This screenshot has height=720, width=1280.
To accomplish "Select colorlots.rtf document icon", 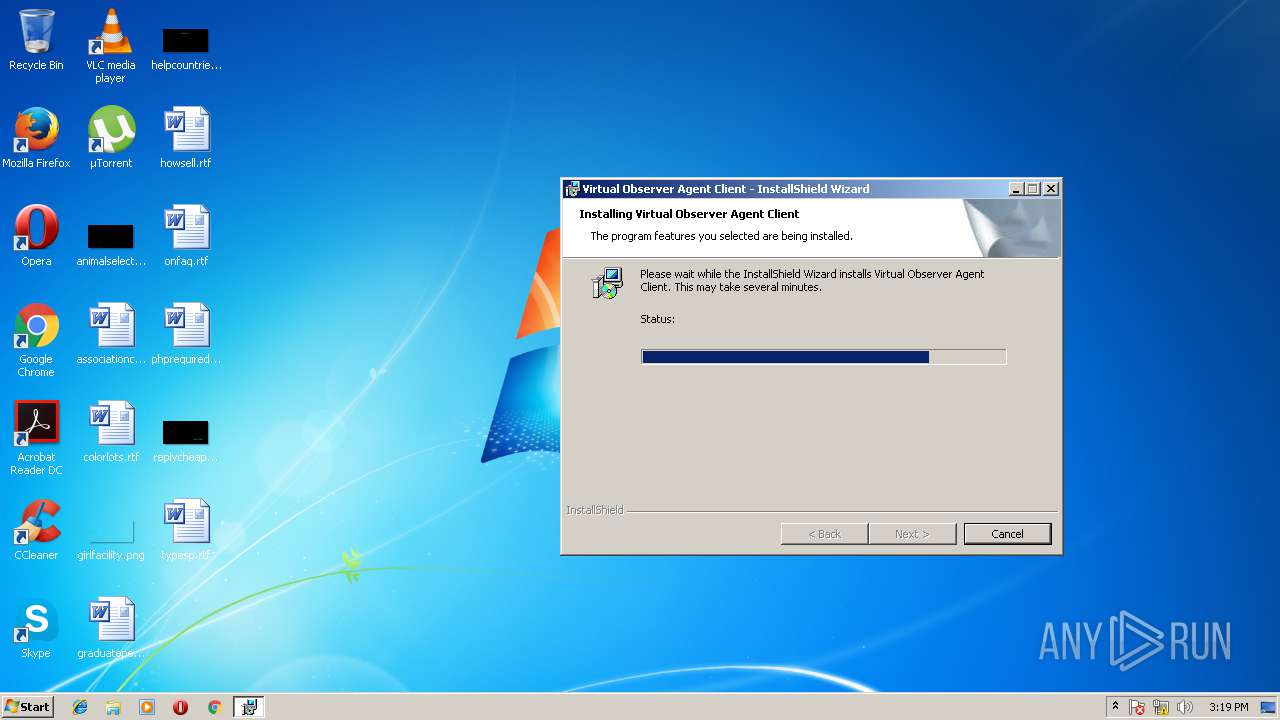I will pyautogui.click(x=111, y=432).
